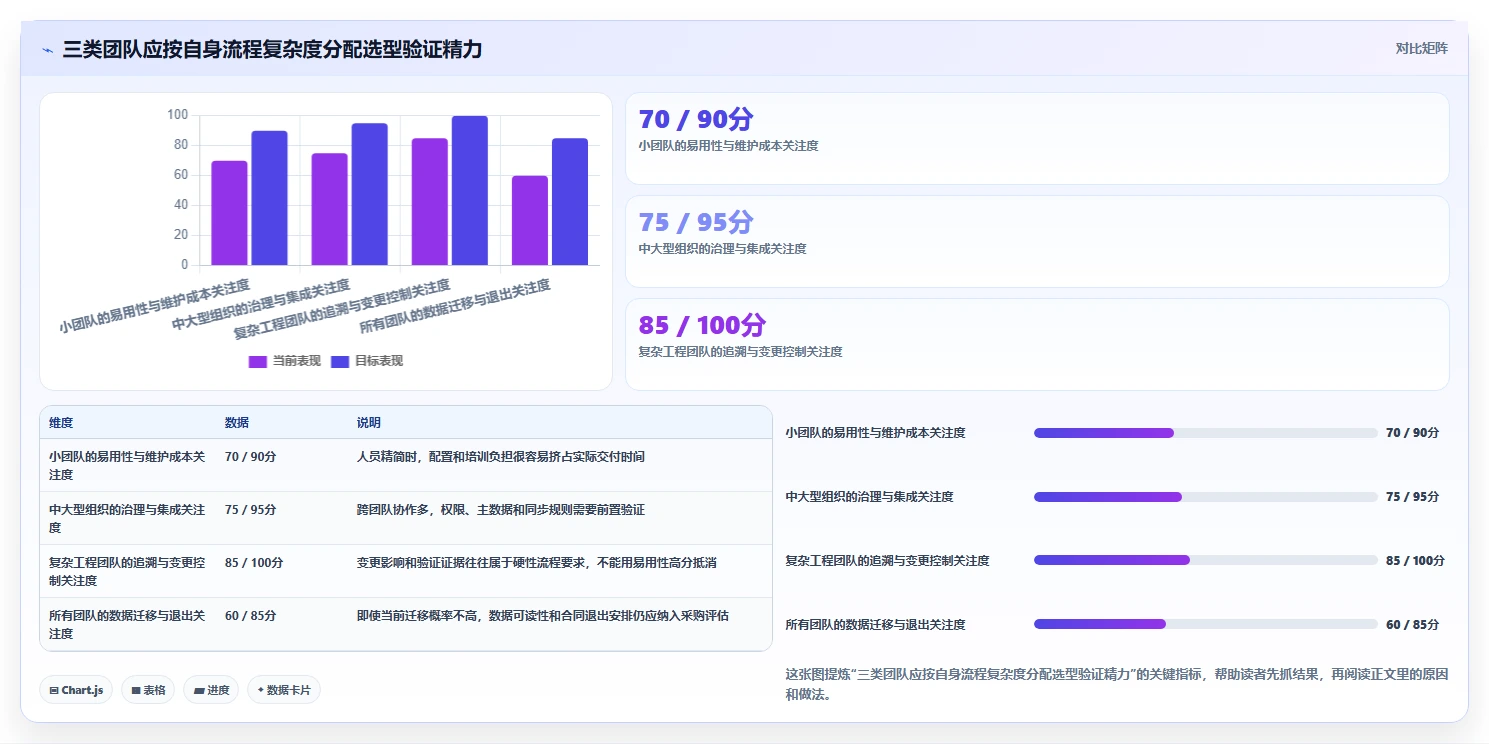The width and height of the screenshot is (1489, 744).
Task: Click the 70 / 90分 data card
Action: [1037, 139]
